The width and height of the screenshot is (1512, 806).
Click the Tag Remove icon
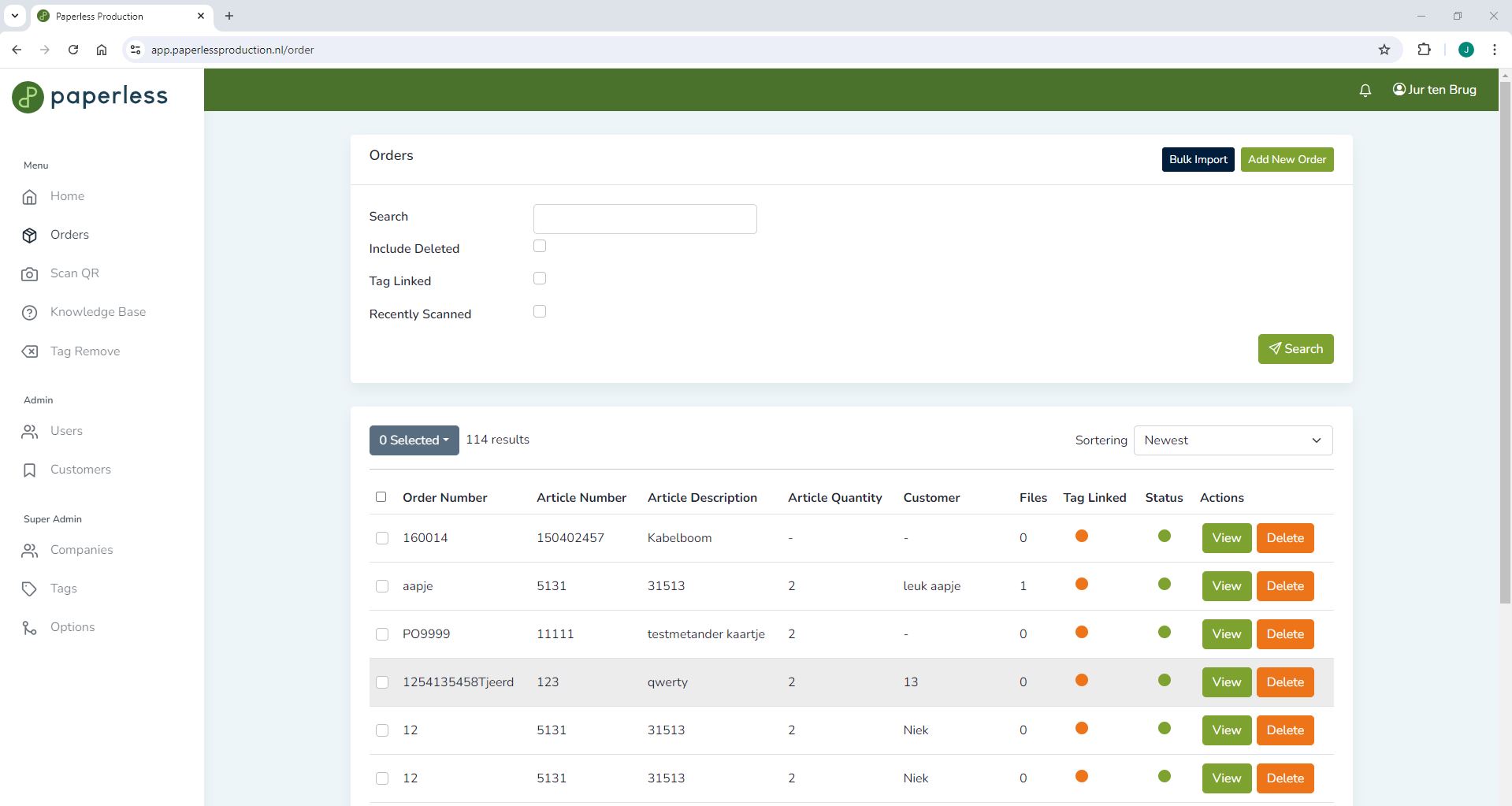(30, 351)
